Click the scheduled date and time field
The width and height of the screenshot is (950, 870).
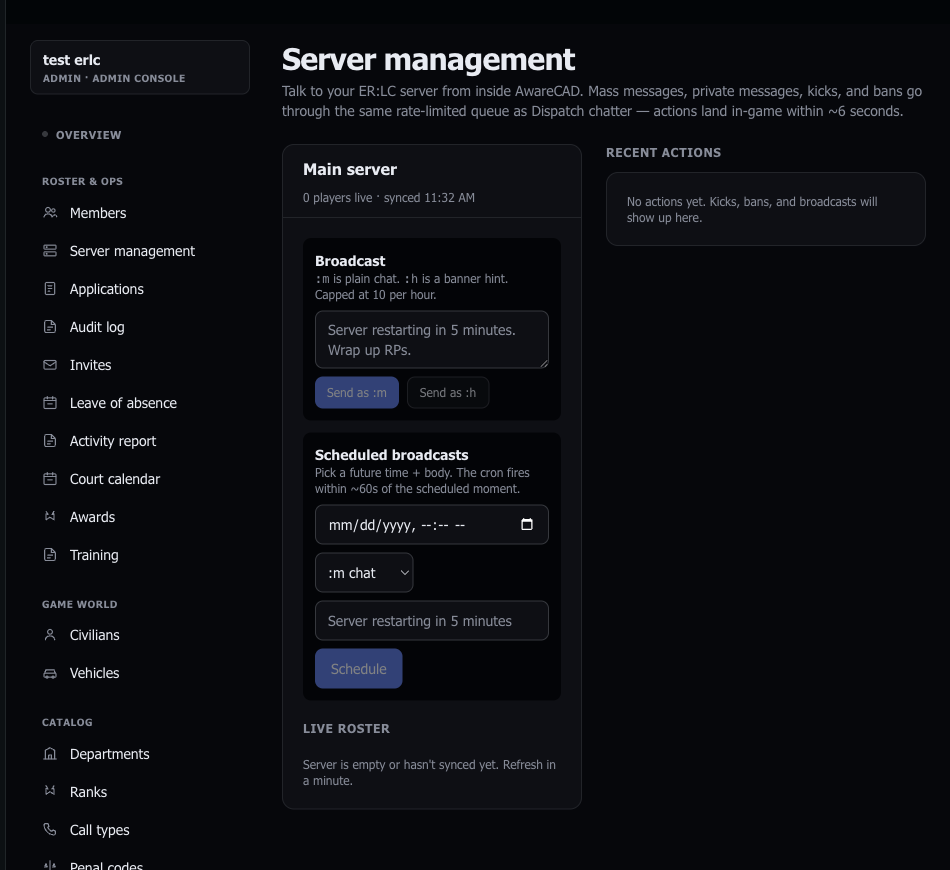pos(432,525)
